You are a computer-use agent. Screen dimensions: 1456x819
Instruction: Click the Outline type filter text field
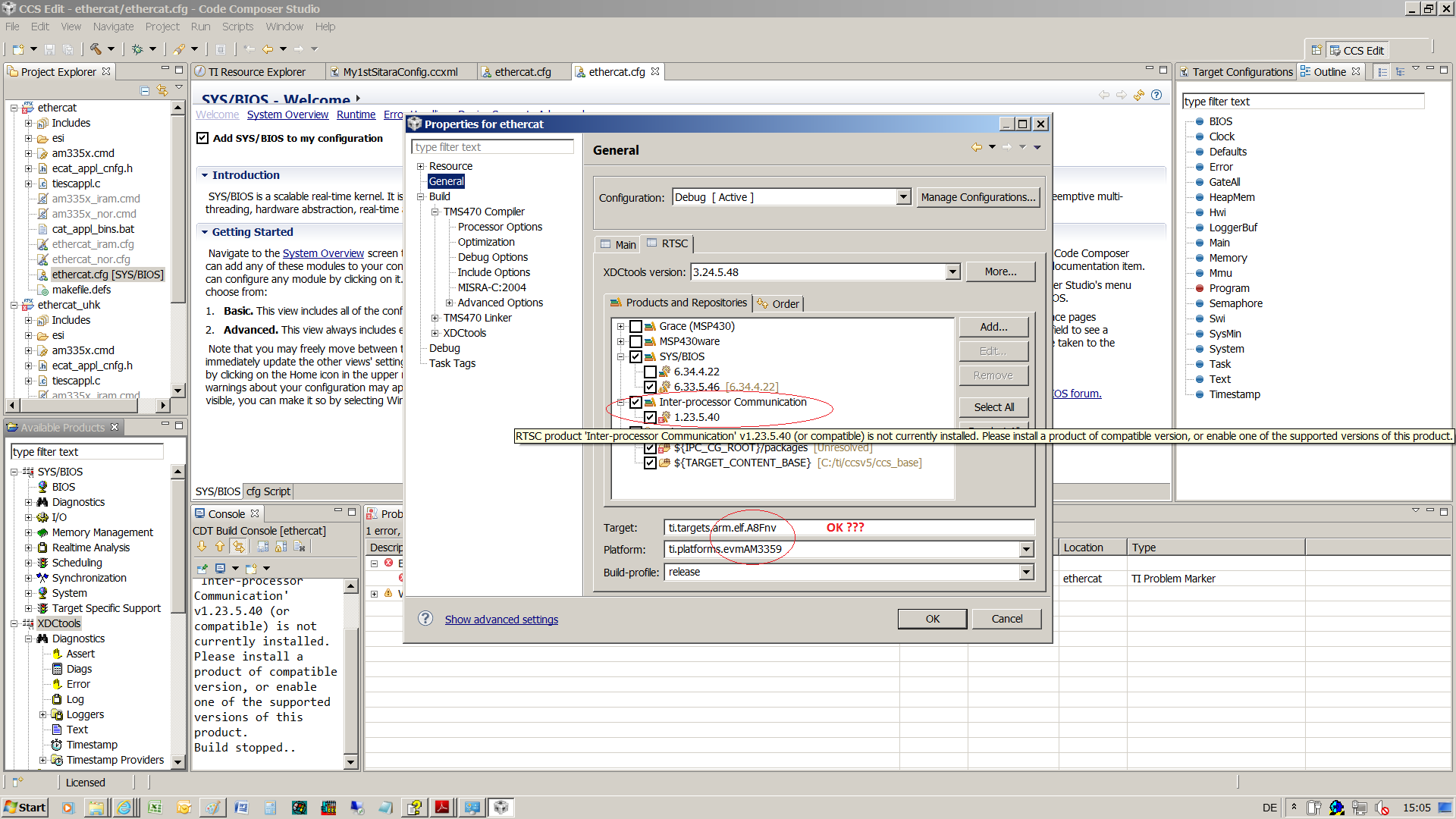(1303, 102)
